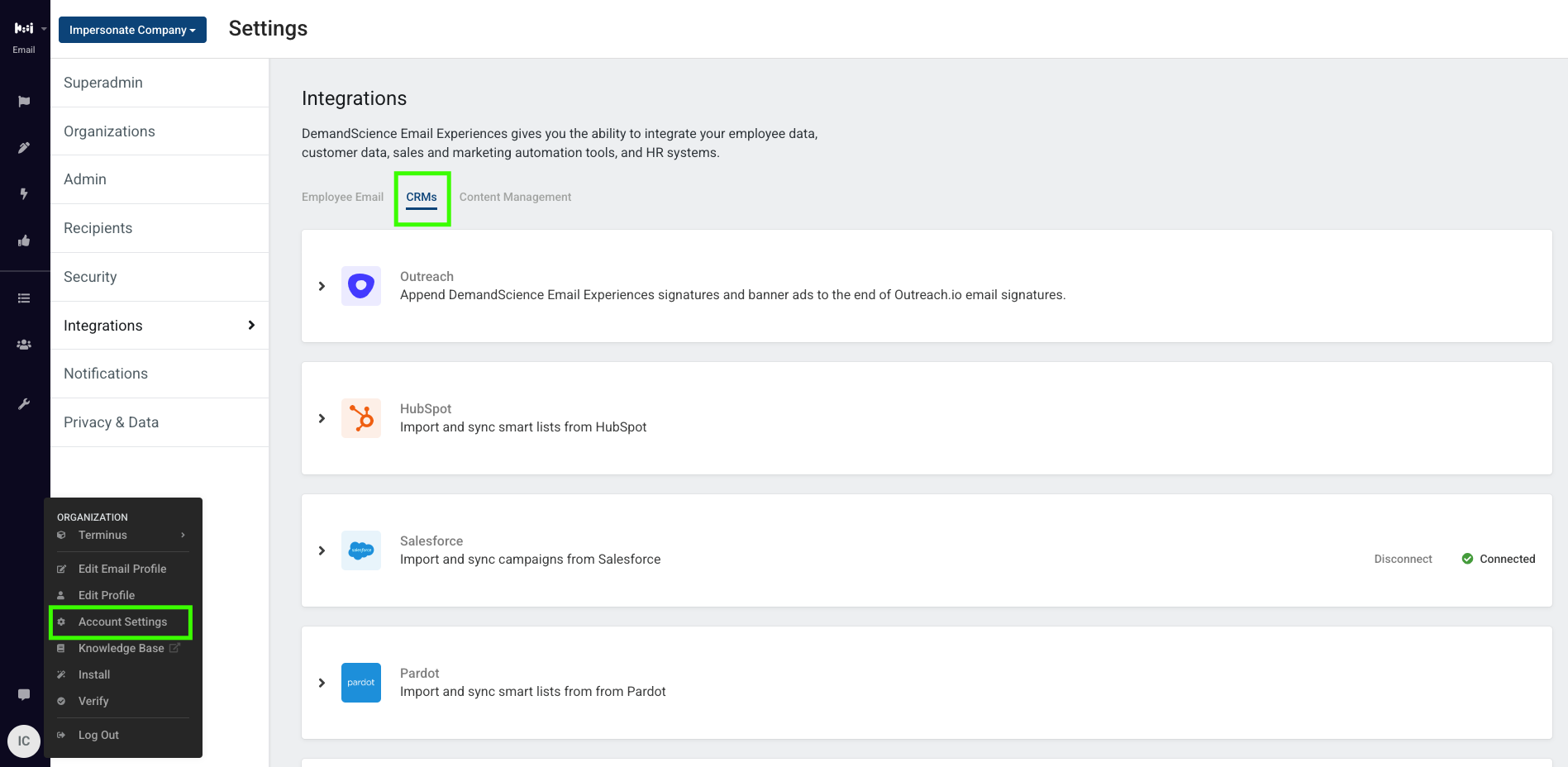Expand the Pardot integration row
1568x767 pixels.
tap(322, 683)
